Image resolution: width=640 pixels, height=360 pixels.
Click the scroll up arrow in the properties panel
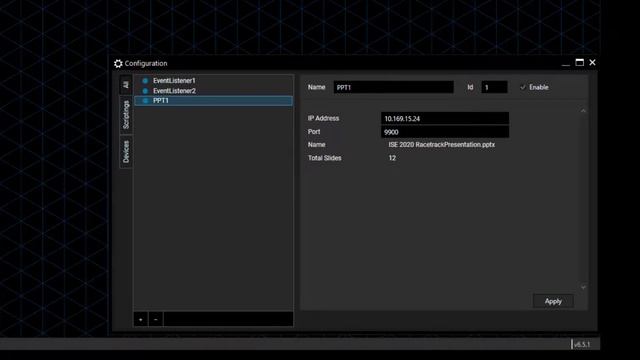[583, 111]
